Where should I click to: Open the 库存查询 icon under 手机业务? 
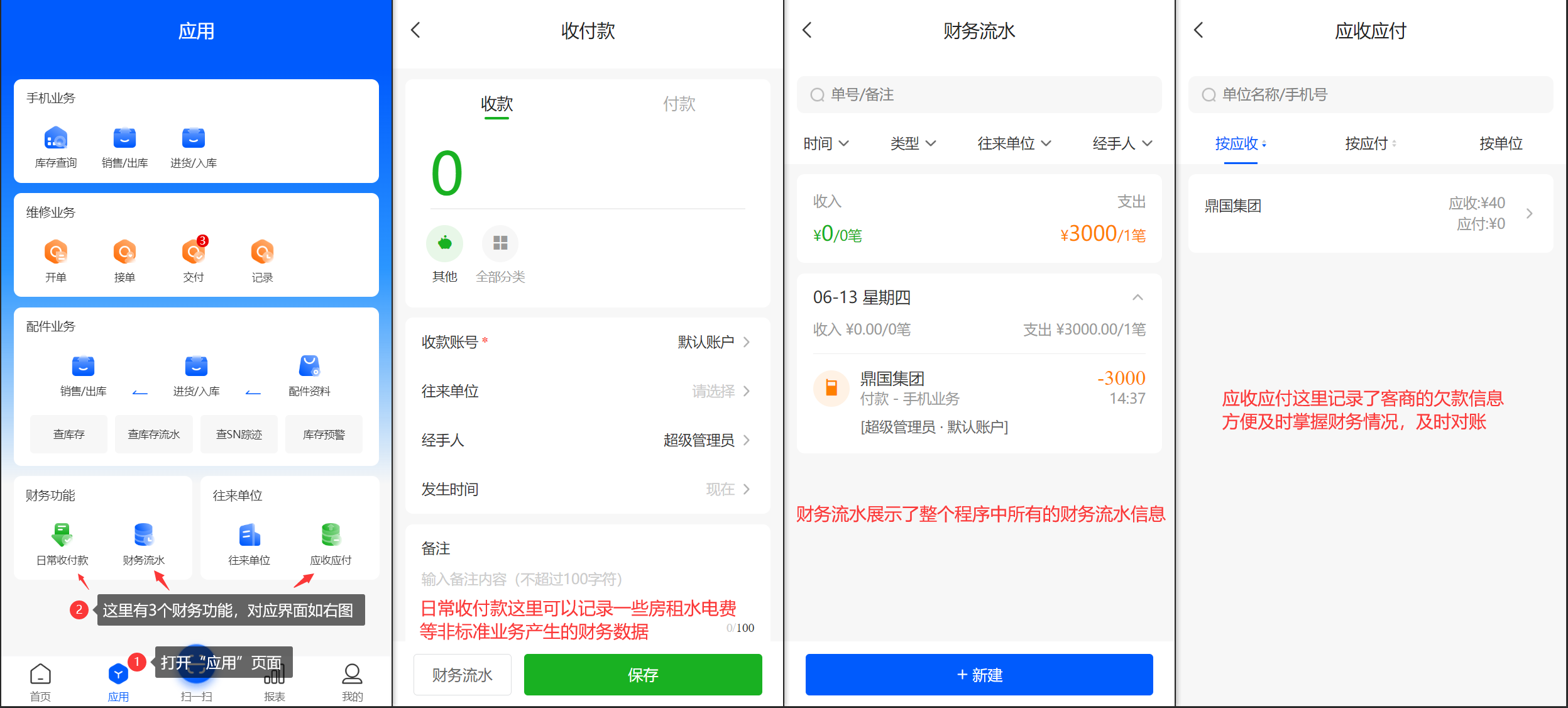click(56, 138)
